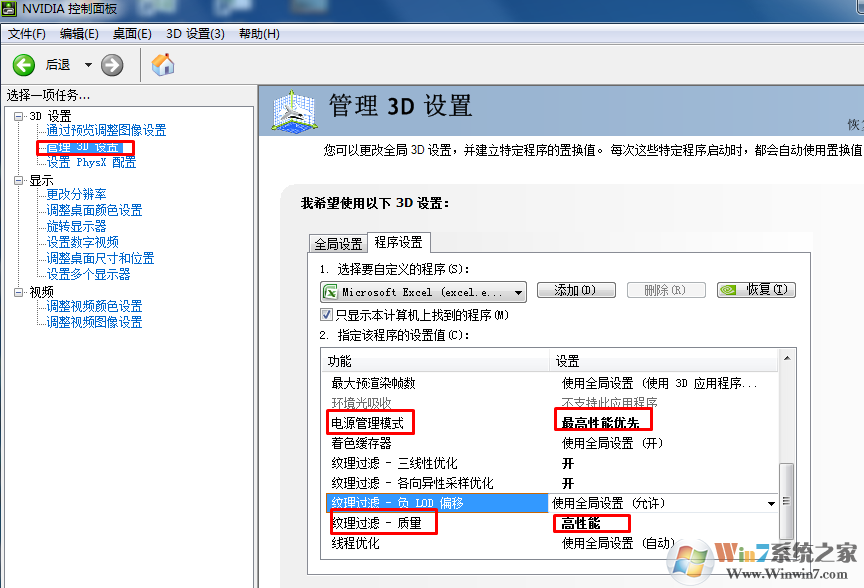The image size is (864, 588).
Task: Open the 文件(F) menu
Action: pyautogui.click(x=26, y=34)
